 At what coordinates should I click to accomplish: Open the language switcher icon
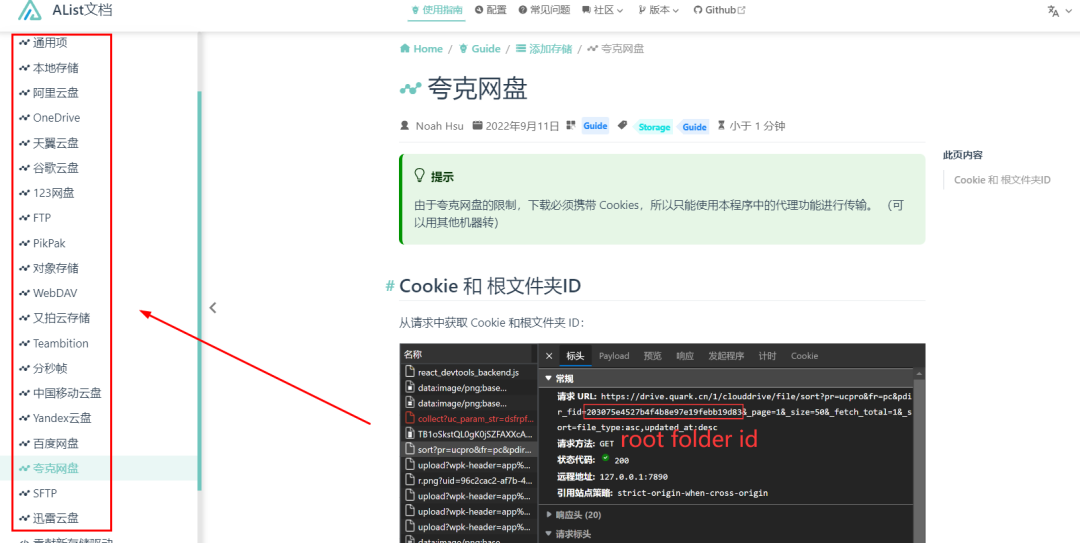[x=1053, y=11]
